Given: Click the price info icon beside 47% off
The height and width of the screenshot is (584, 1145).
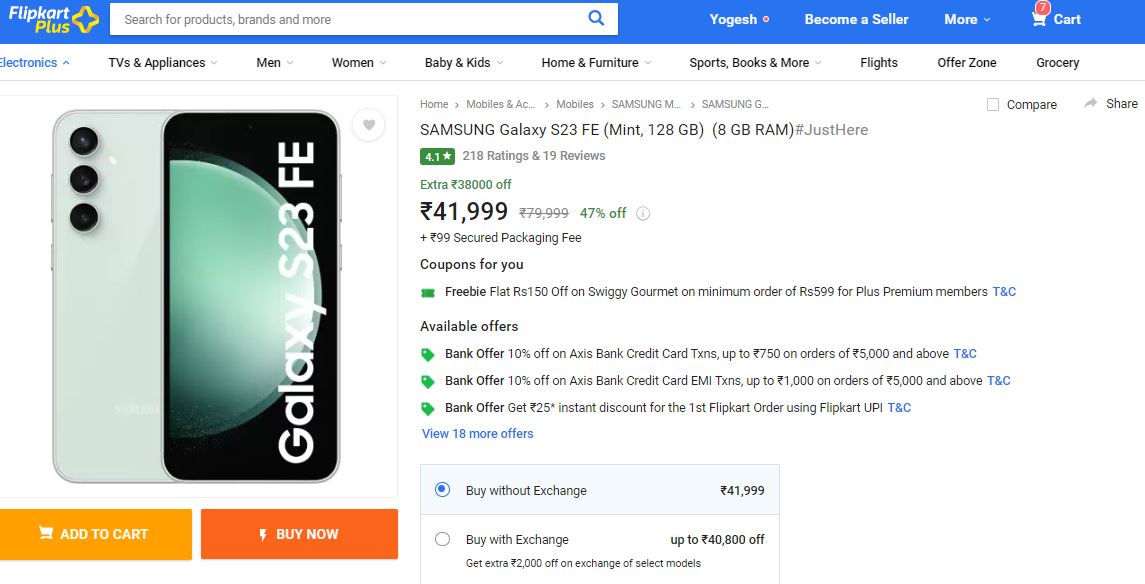Looking at the screenshot, I should 643,213.
